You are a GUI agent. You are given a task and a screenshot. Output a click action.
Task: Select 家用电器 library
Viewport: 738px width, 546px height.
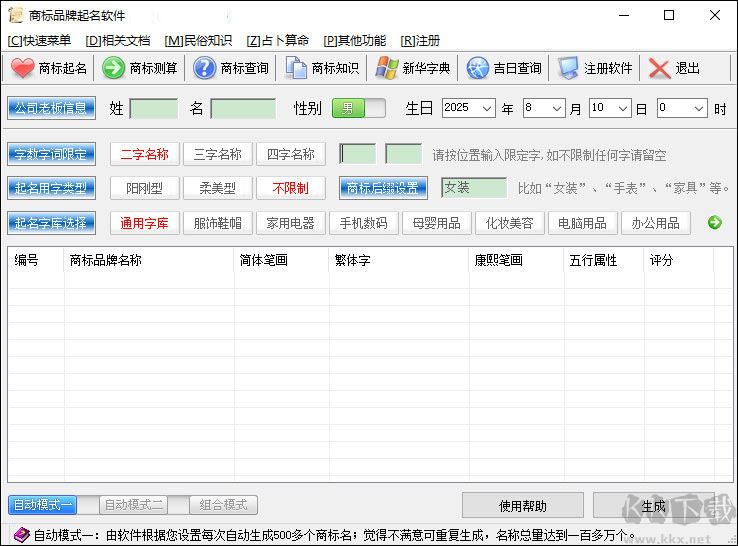290,223
